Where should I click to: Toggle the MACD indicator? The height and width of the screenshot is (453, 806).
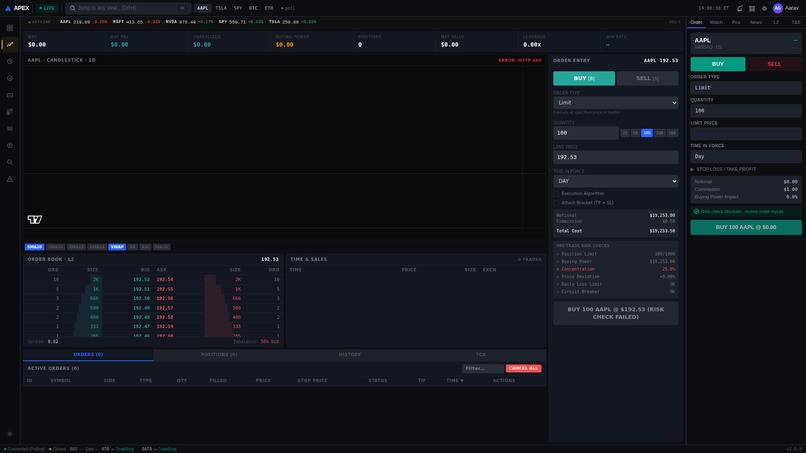[161, 247]
